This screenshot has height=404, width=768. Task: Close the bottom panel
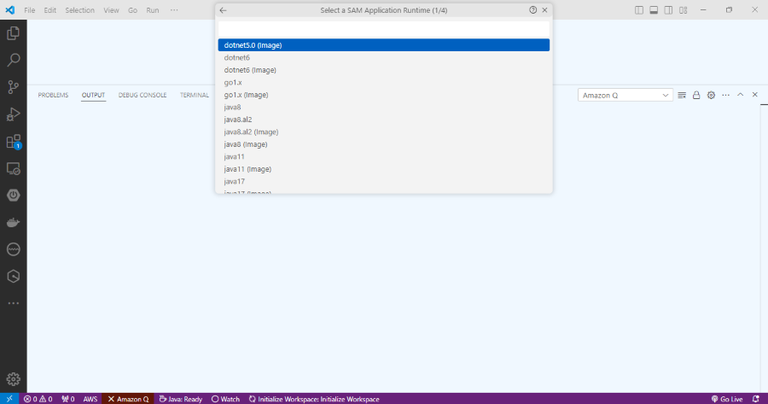pyautogui.click(x=755, y=95)
